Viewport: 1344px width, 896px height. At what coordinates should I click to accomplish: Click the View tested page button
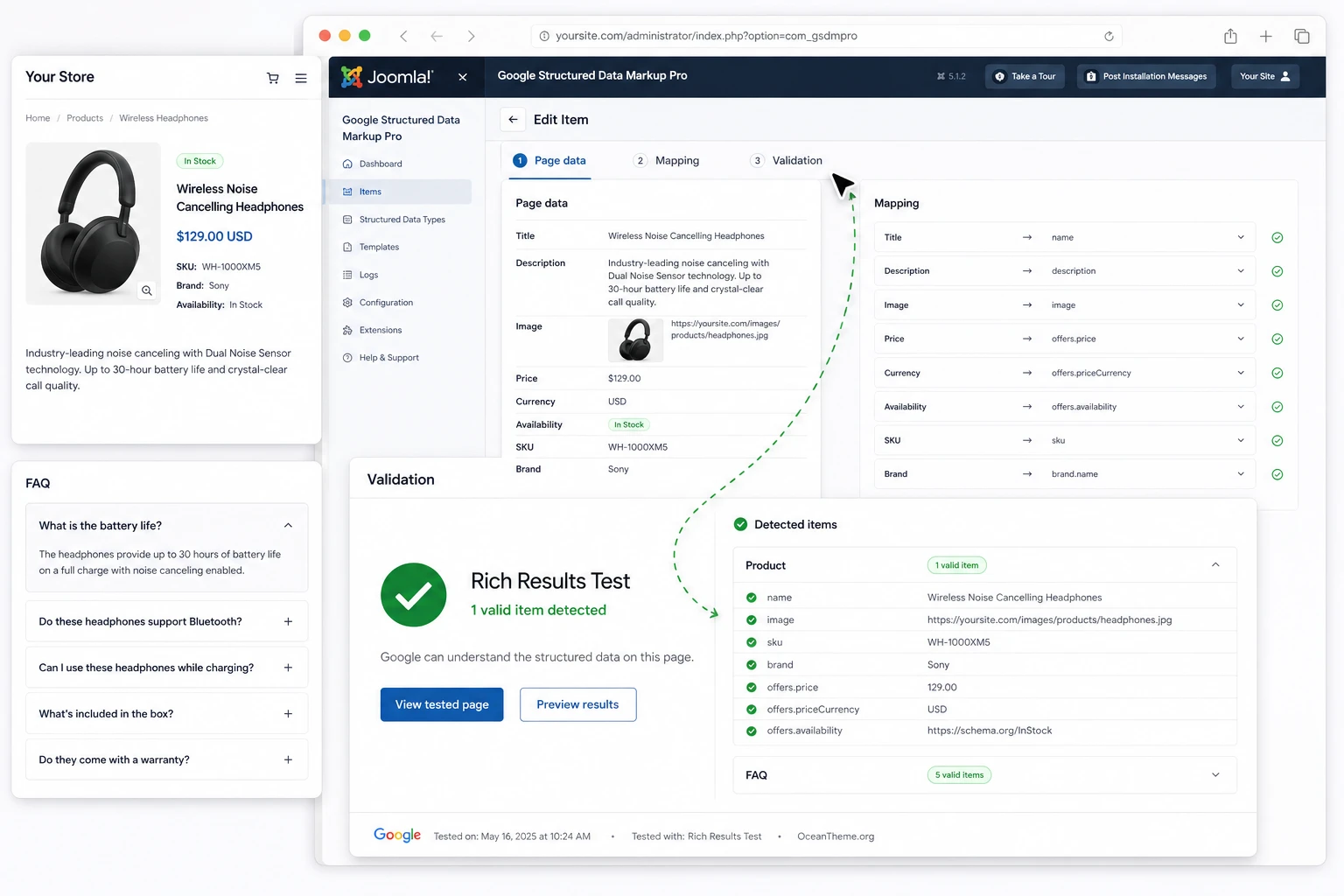click(x=442, y=705)
